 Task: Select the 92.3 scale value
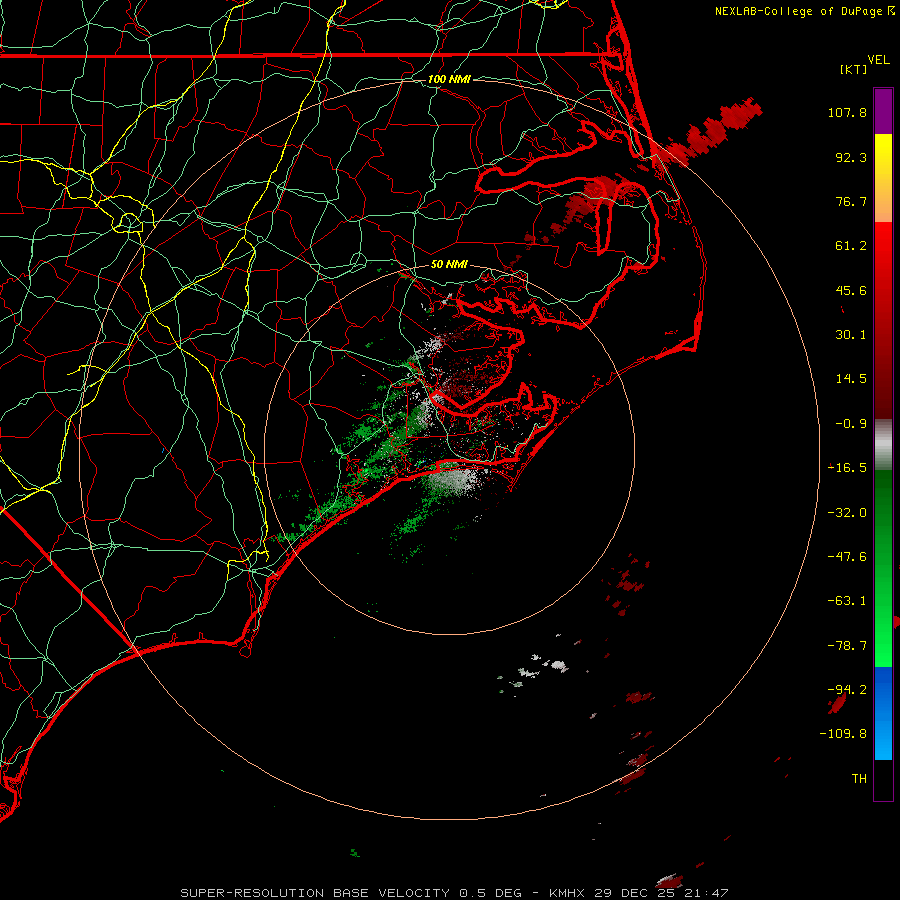tap(851, 157)
